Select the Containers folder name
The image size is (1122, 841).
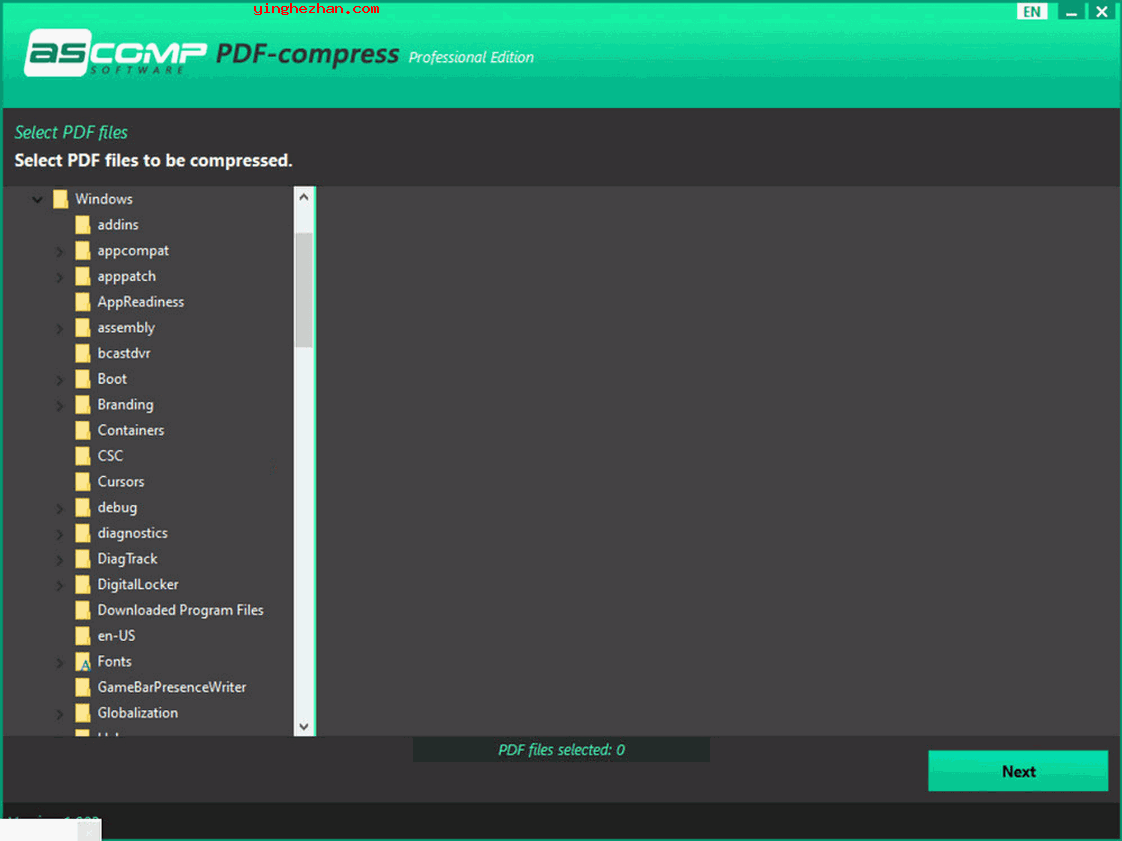131,430
